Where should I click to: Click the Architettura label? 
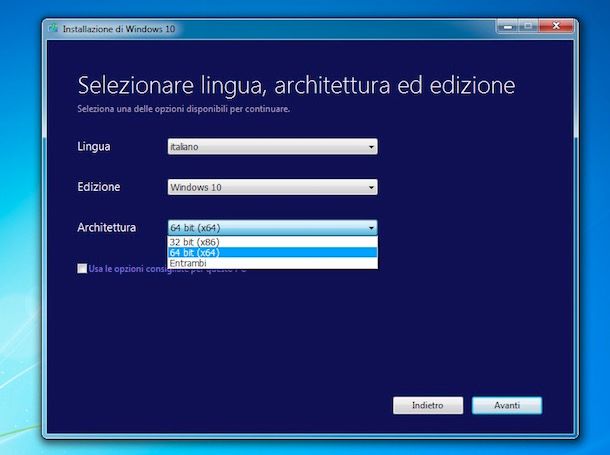pos(107,228)
